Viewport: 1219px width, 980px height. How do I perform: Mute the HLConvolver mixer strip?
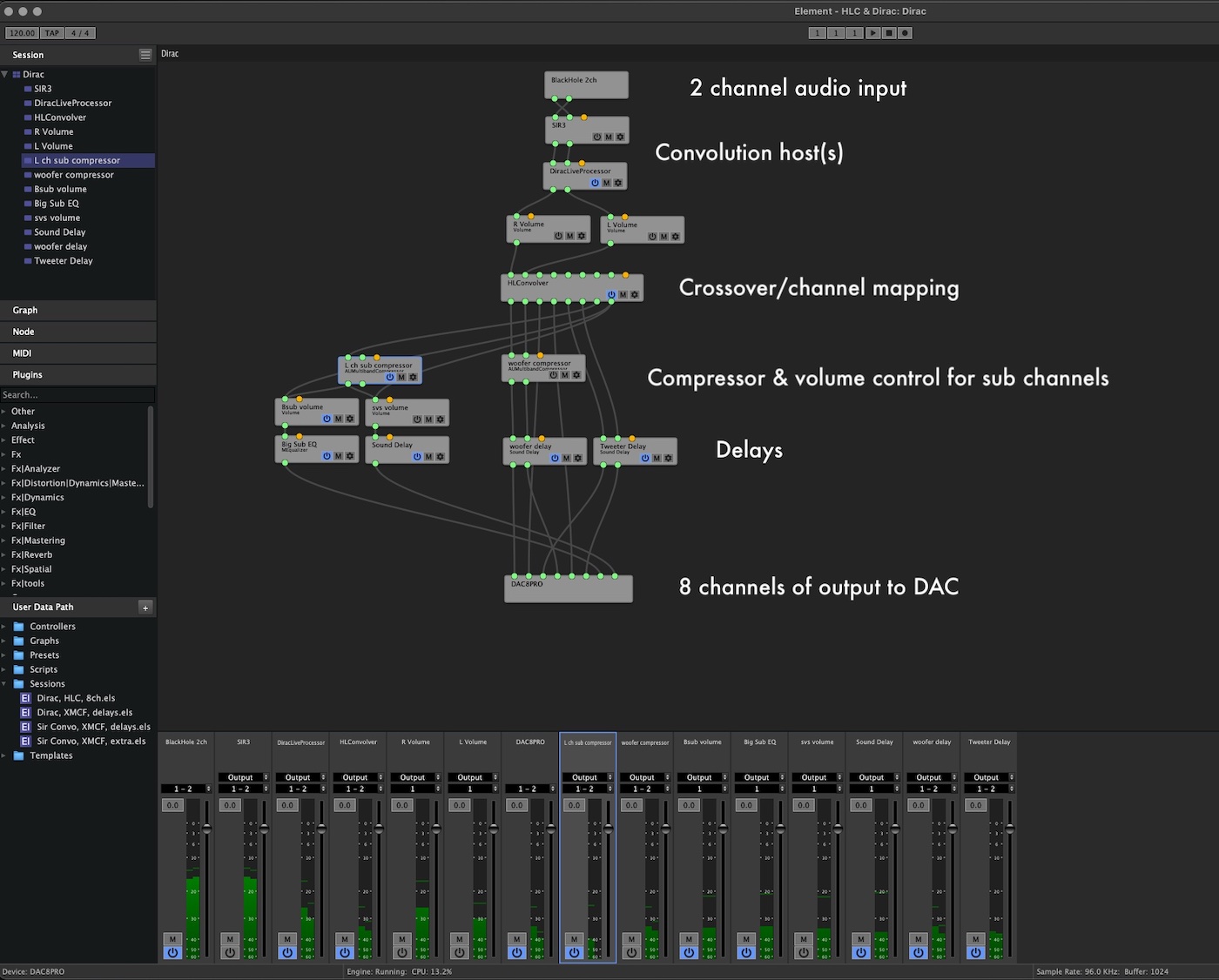345,939
